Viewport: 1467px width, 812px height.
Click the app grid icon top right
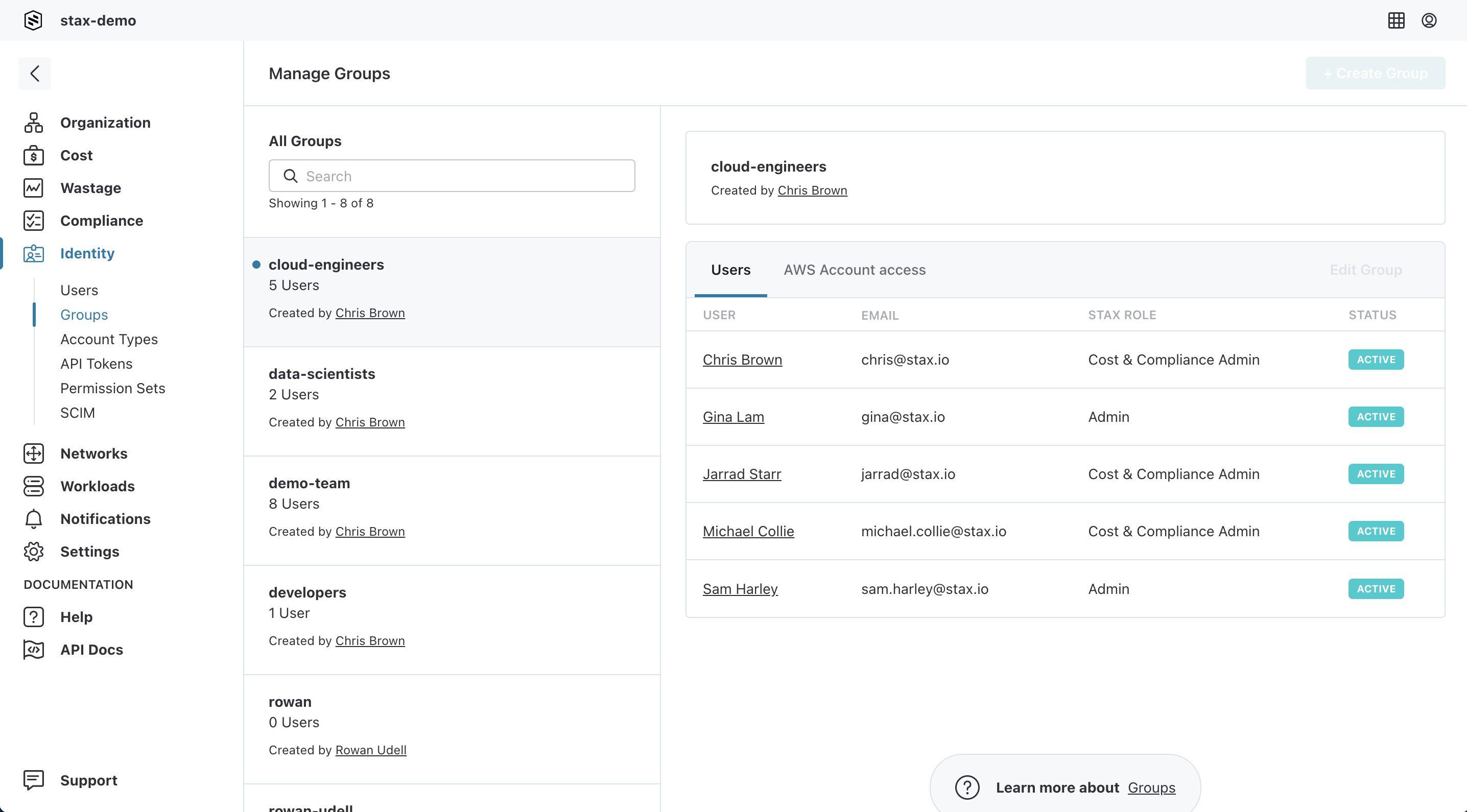pos(1396,20)
